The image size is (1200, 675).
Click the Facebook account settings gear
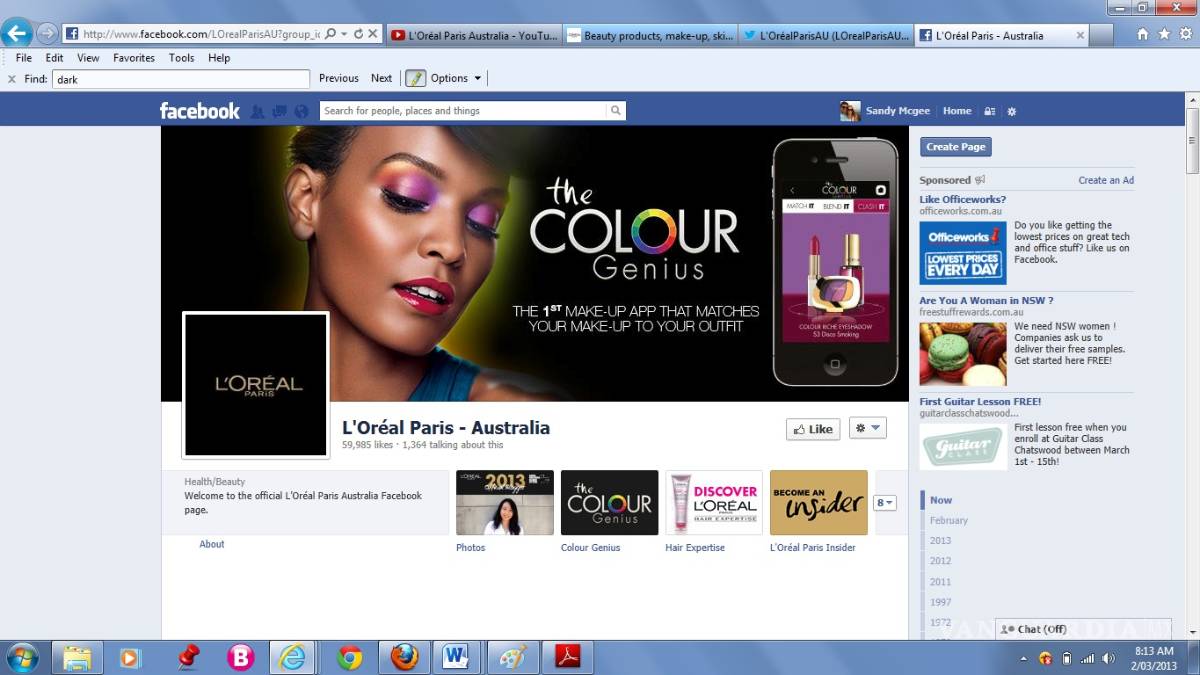tap(1011, 111)
